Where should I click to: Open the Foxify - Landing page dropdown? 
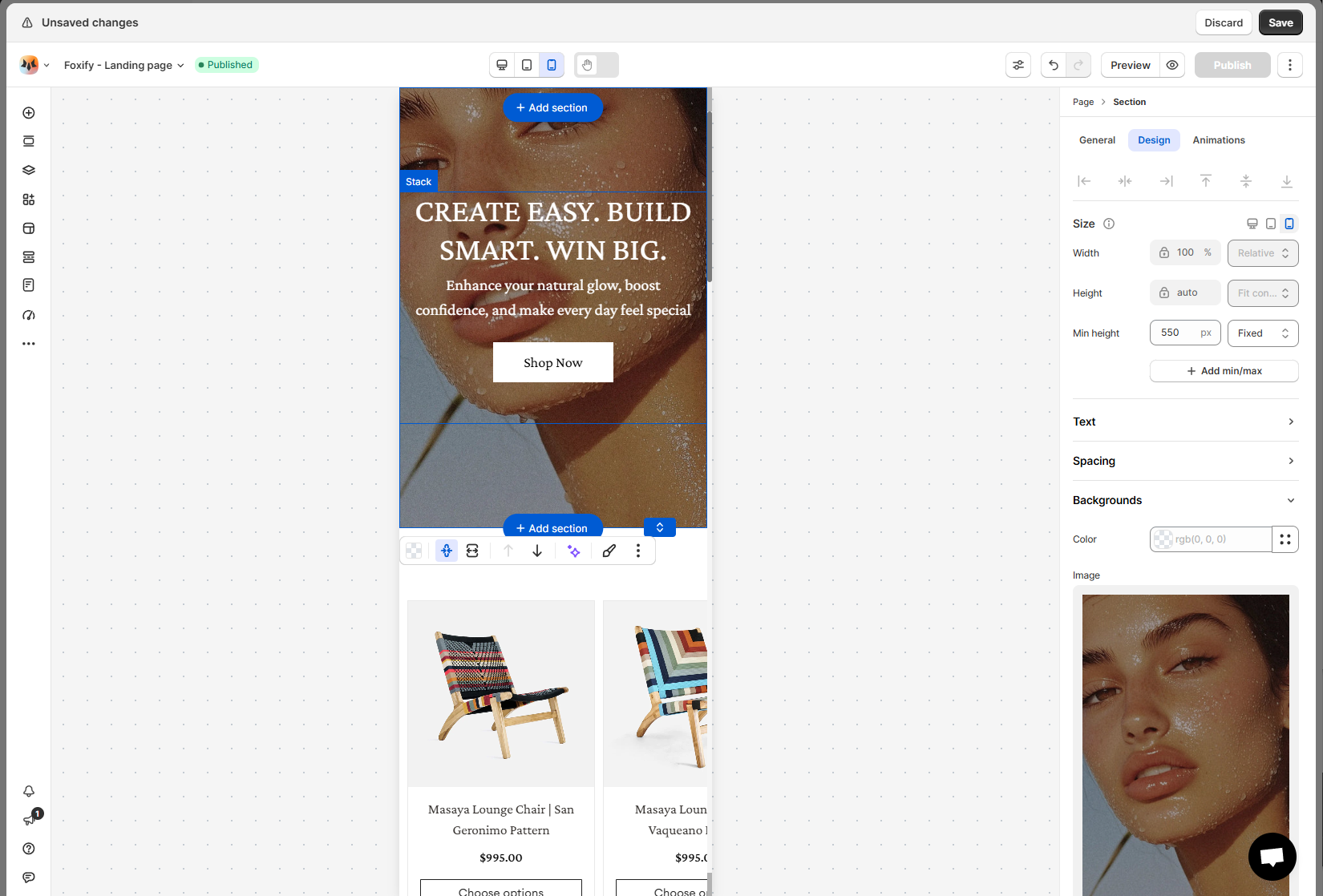click(x=124, y=65)
